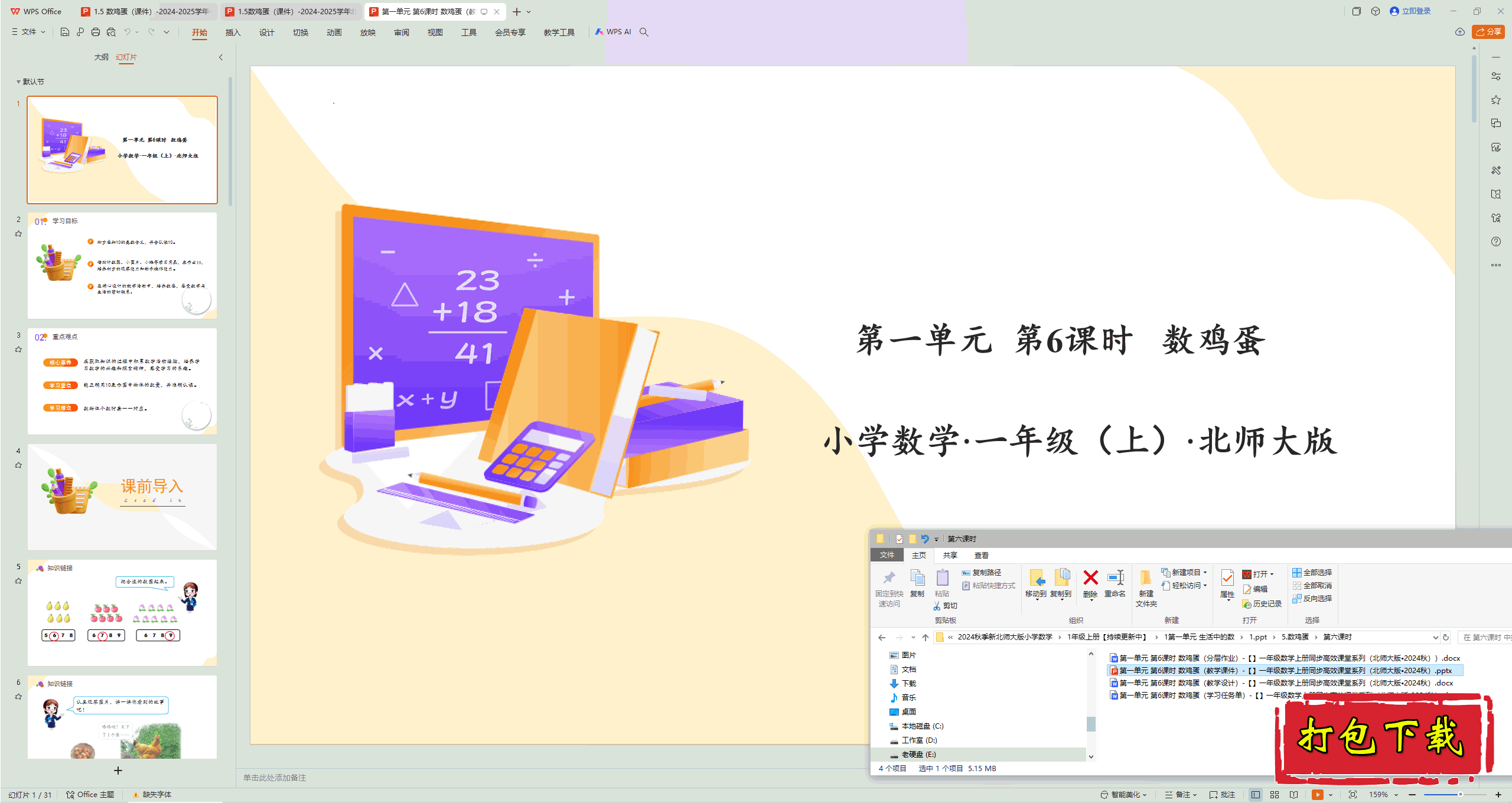Image resolution: width=1512 pixels, height=803 pixels.
Task: Click the search magnifier beside WPS AI
Action: point(644,32)
